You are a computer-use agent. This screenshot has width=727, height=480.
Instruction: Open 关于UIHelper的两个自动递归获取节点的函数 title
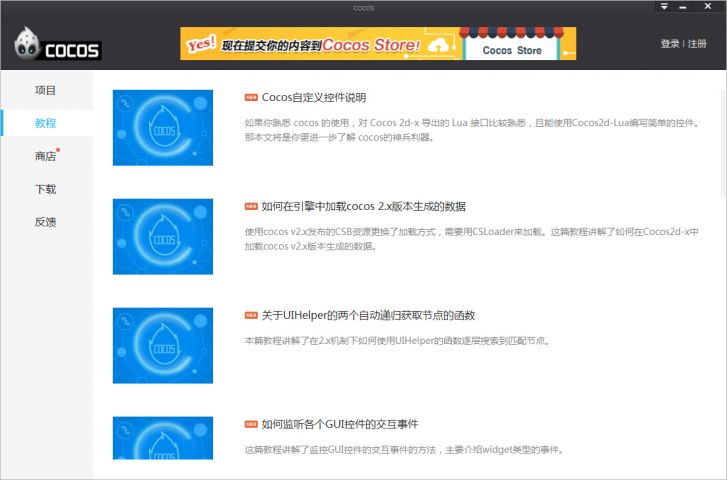(x=368, y=316)
